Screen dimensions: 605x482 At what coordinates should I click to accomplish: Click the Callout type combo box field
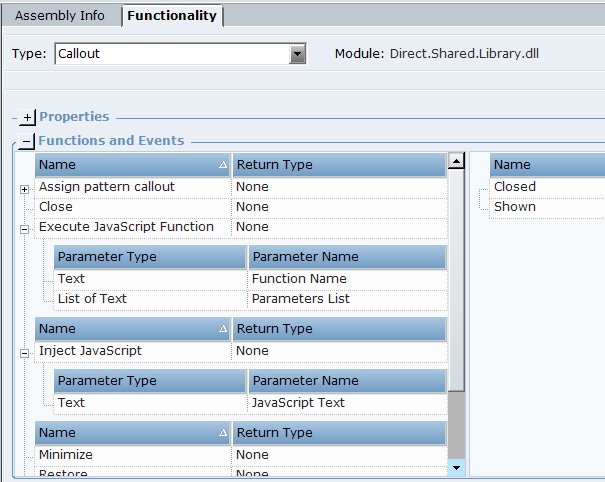pos(172,54)
